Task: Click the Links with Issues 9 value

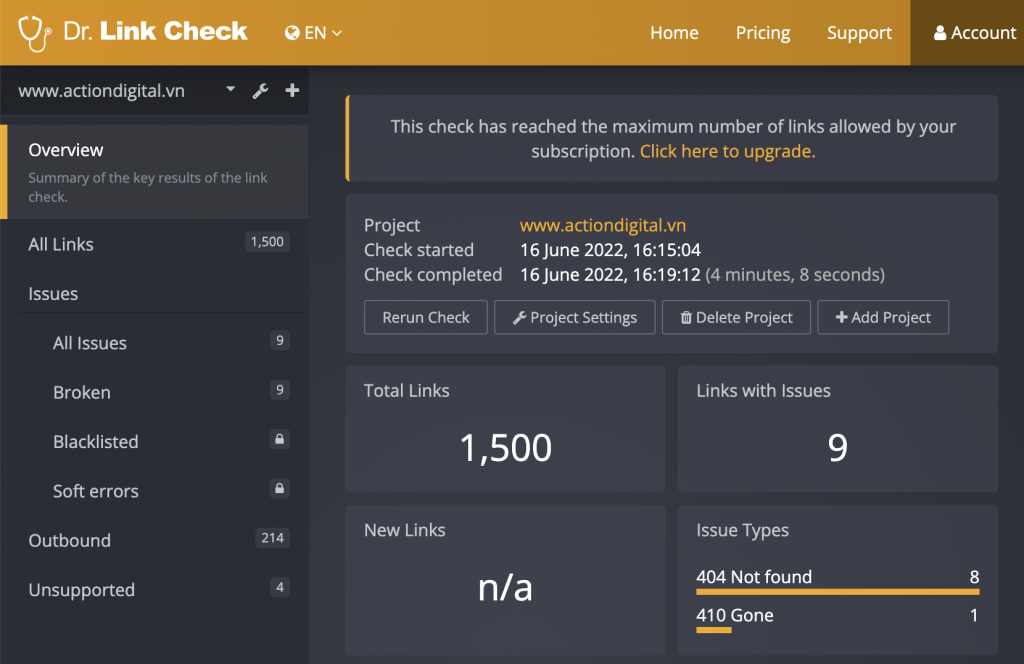Action: coord(837,448)
